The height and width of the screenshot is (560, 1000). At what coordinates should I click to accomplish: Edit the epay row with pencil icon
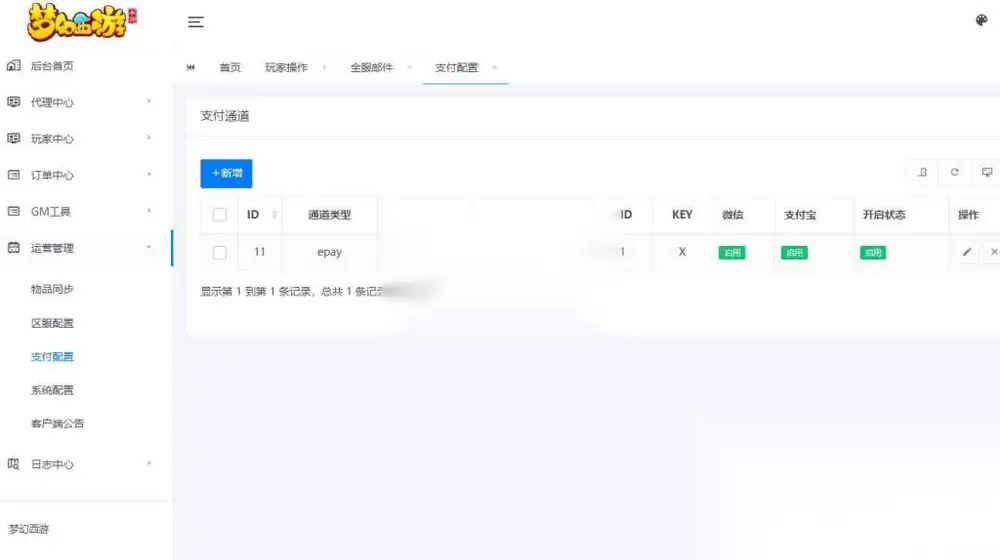(x=967, y=252)
